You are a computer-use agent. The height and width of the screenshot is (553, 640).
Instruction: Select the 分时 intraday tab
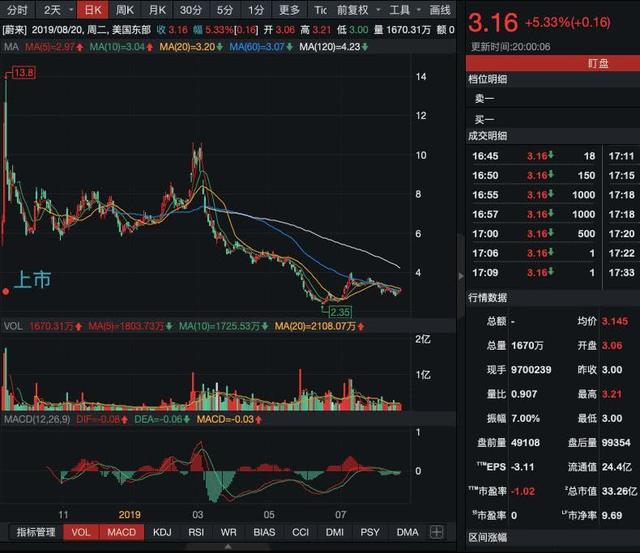17,9
